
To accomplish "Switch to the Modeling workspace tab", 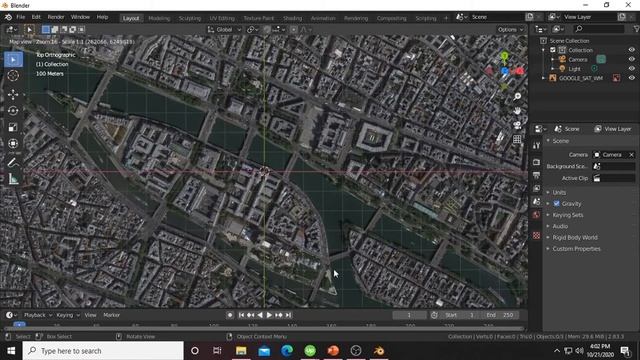I will (x=159, y=18).
